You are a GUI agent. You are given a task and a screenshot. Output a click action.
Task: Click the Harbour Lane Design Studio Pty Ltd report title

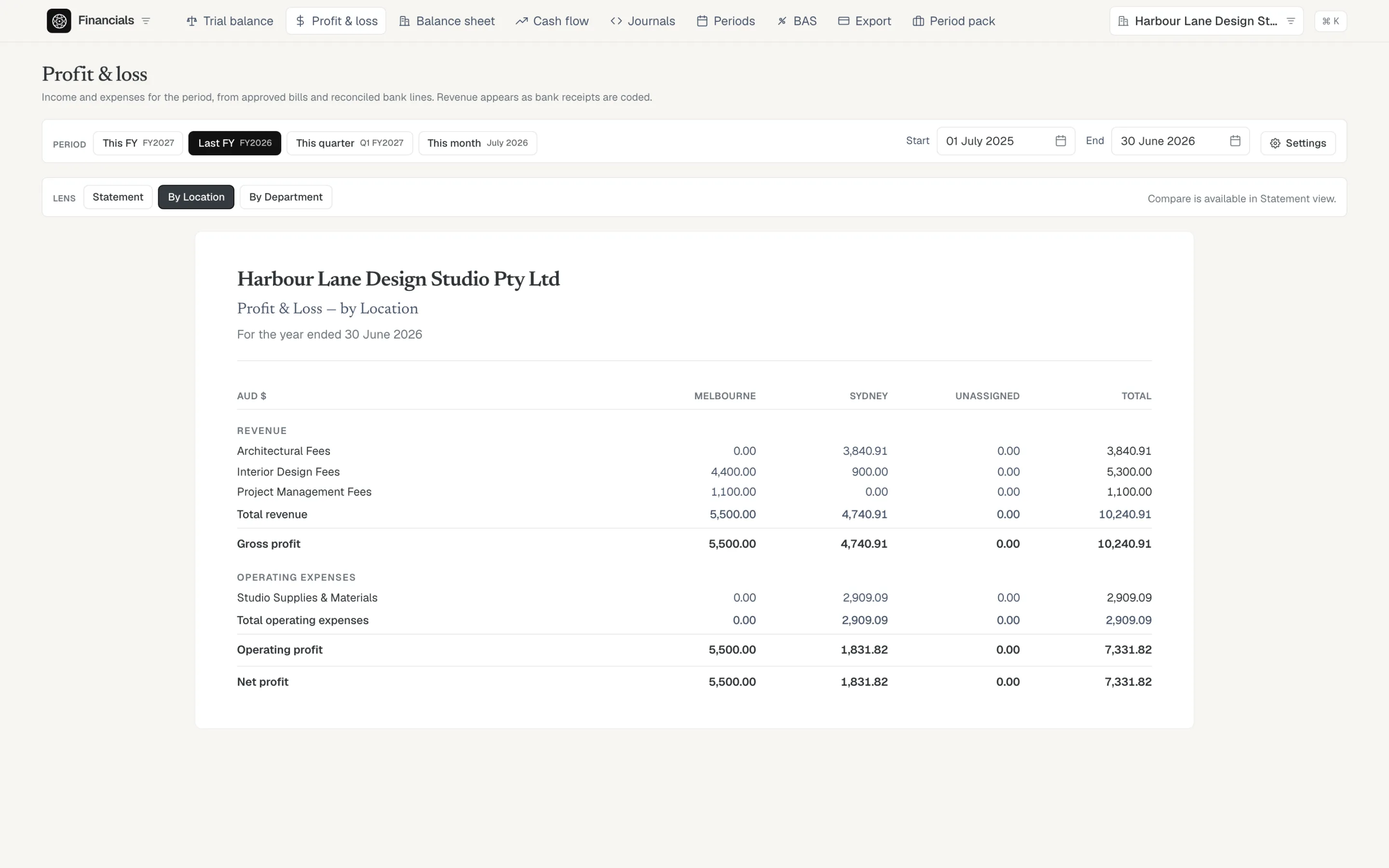pyautogui.click(x=398, y=279)
